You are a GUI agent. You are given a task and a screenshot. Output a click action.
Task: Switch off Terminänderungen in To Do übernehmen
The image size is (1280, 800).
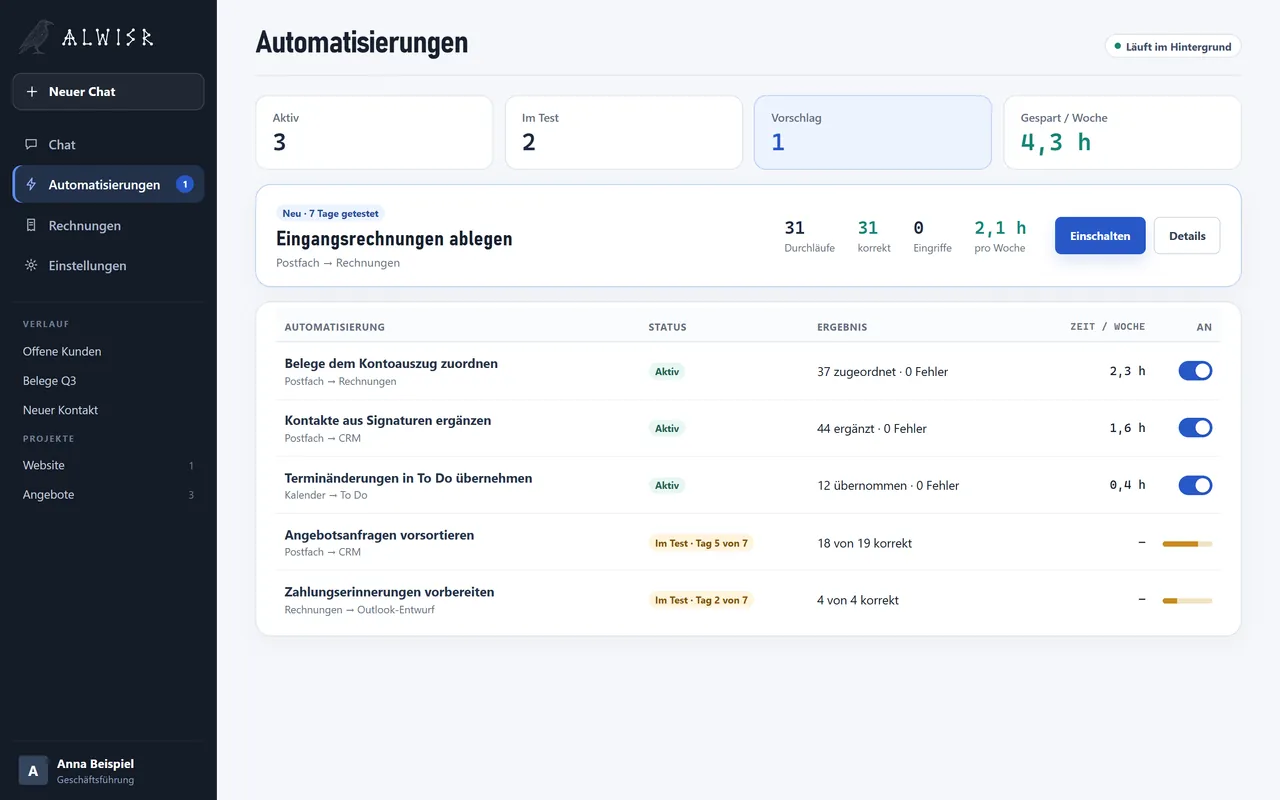pos(1195,485)
